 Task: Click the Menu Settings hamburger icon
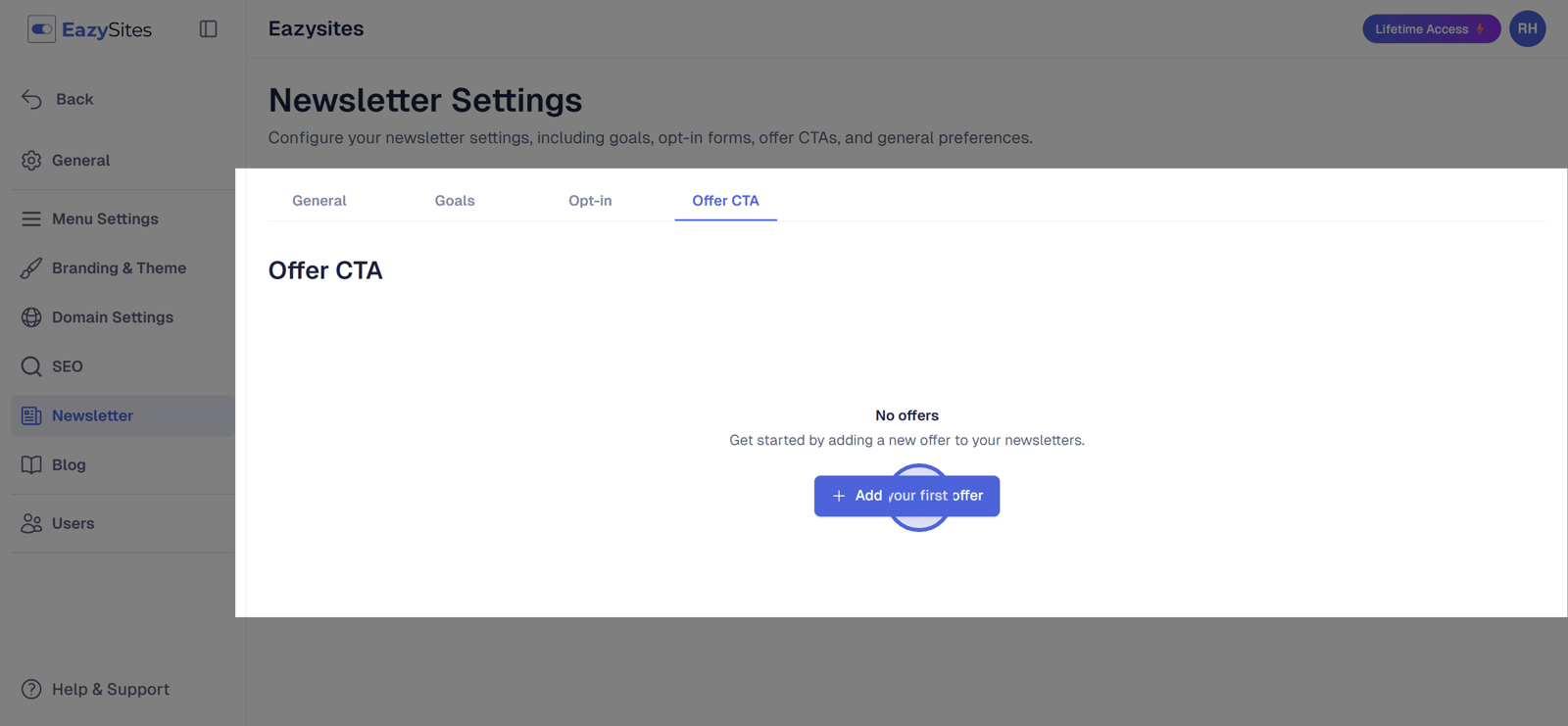[31, 219]
